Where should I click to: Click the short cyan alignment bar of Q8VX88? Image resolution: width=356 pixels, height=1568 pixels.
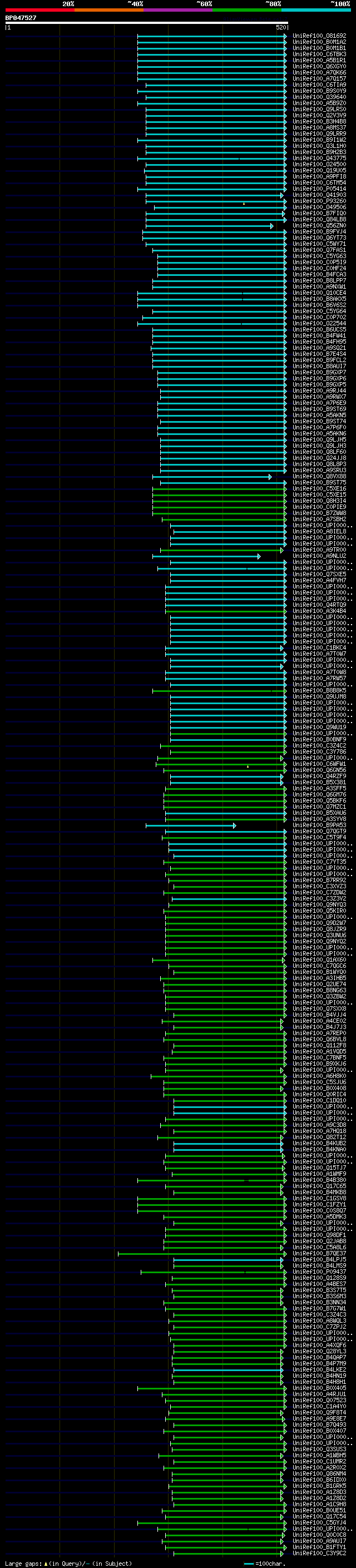(x=212, y=477)
